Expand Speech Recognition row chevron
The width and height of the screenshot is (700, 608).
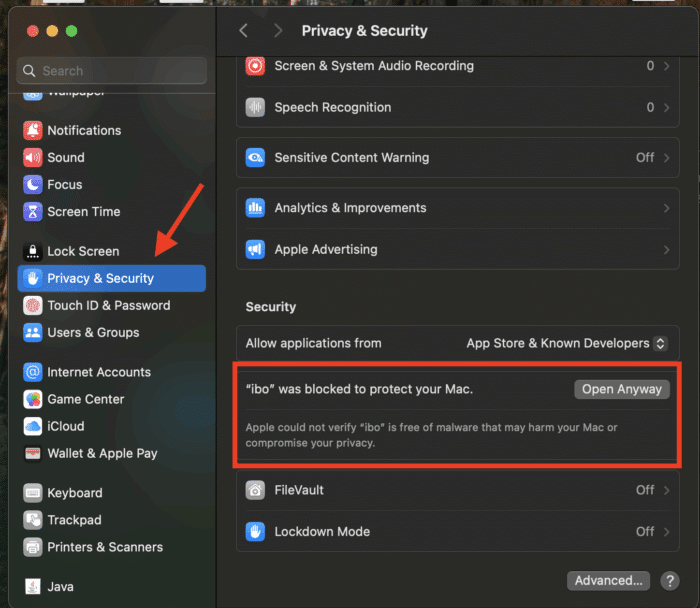click(667, 108)
